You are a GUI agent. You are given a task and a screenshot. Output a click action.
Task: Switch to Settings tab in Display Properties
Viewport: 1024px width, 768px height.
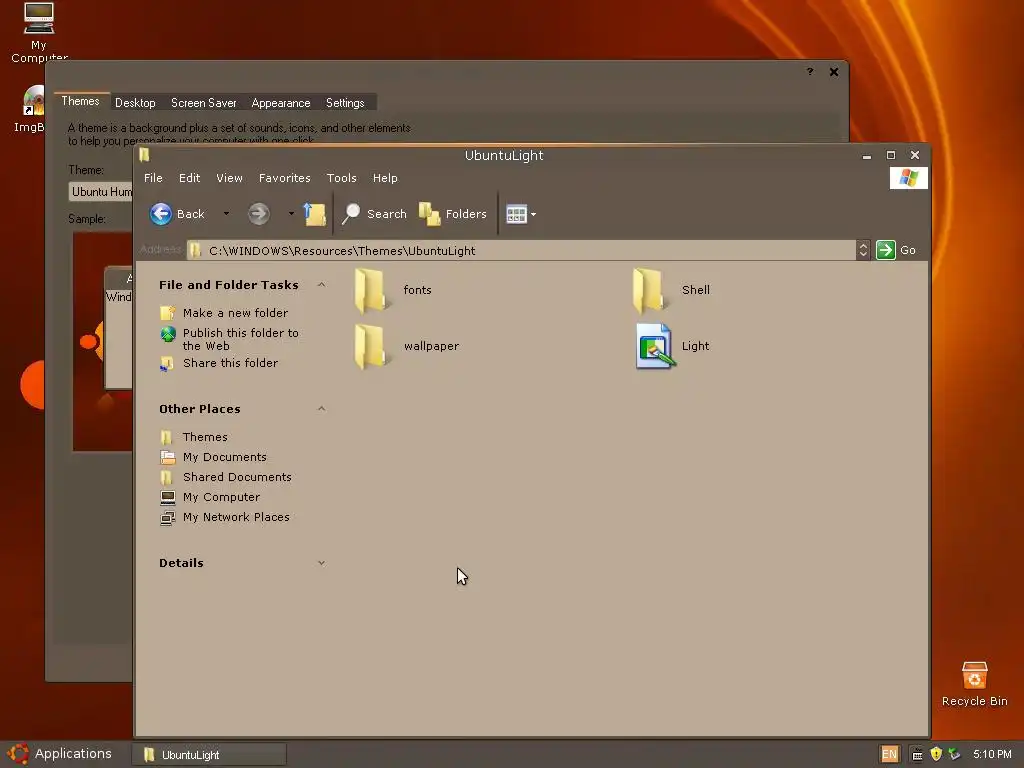(x=345, y=103)
